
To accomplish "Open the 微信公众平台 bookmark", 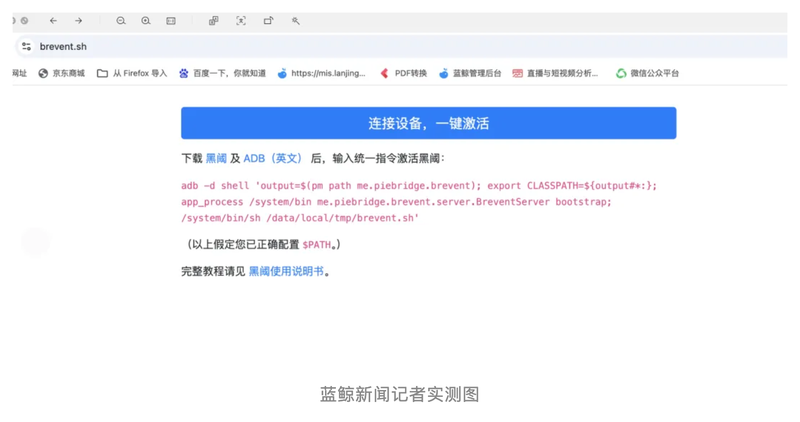I will [x=647, y=73].
